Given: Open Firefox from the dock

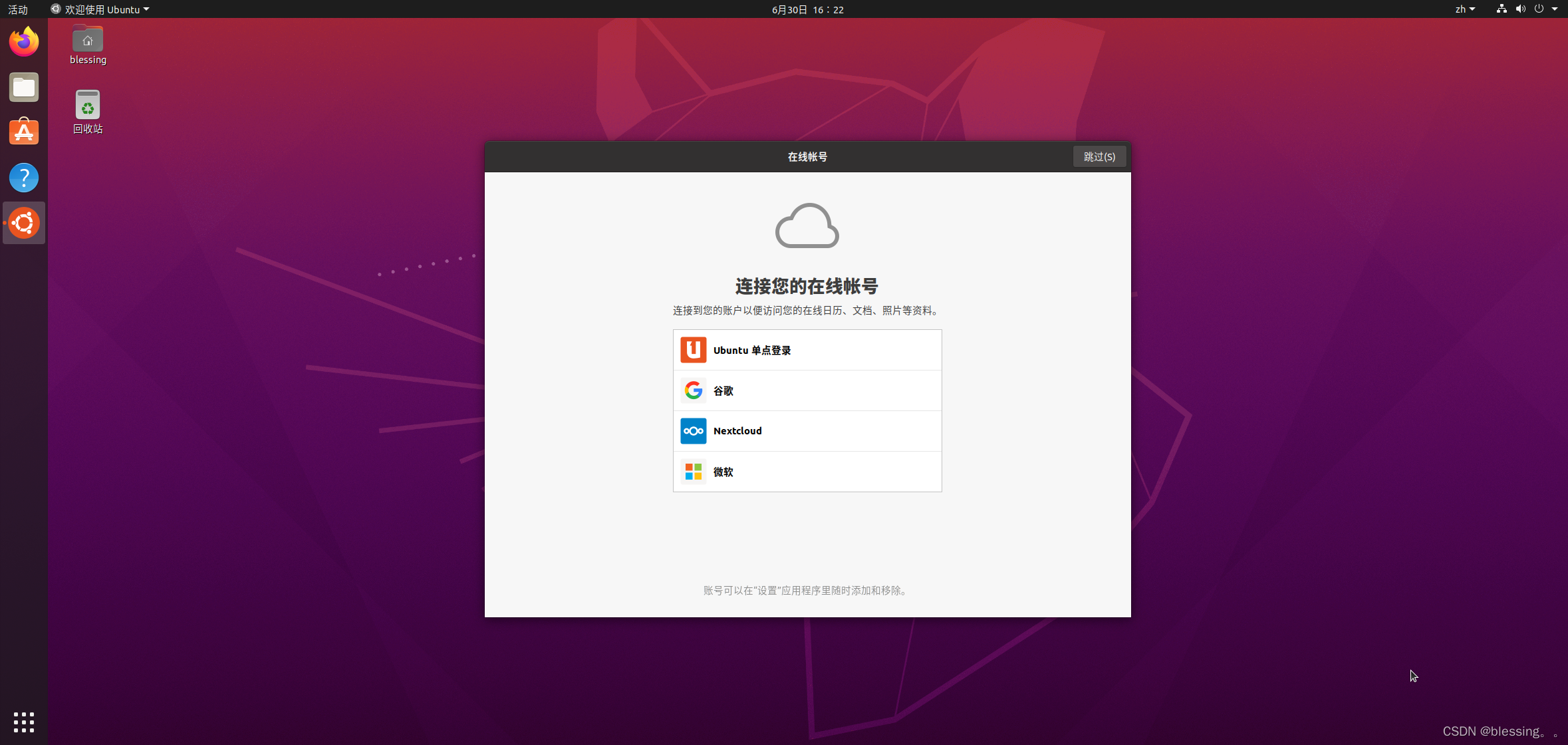Looking at the screenshot, I should (24, 42).
